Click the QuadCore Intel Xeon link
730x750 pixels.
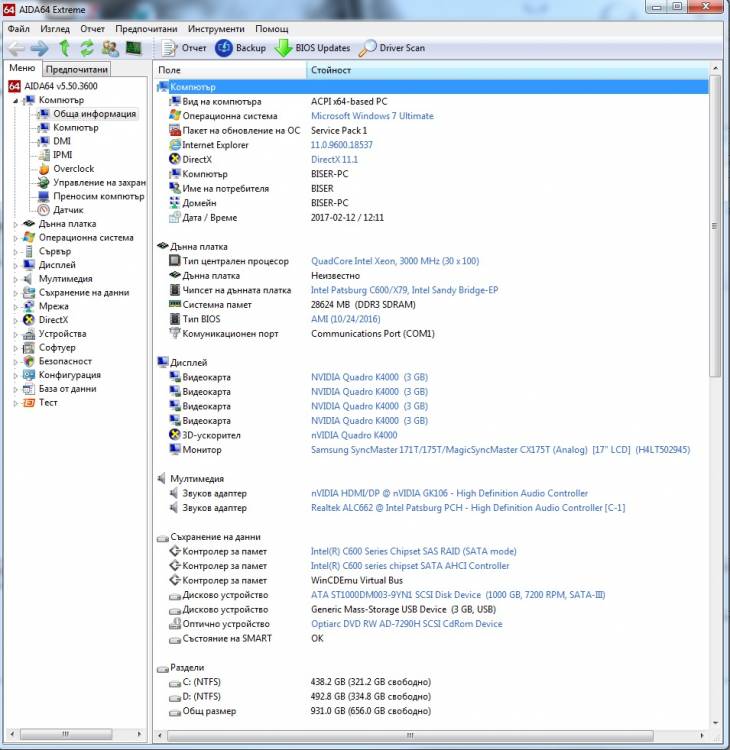(x=395, y=261)
